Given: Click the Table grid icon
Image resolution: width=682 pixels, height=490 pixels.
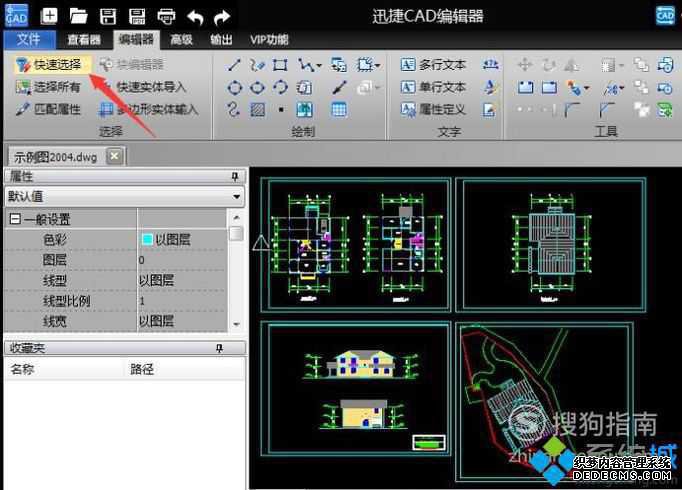Looking at the screenshot, I should point(339,110).
